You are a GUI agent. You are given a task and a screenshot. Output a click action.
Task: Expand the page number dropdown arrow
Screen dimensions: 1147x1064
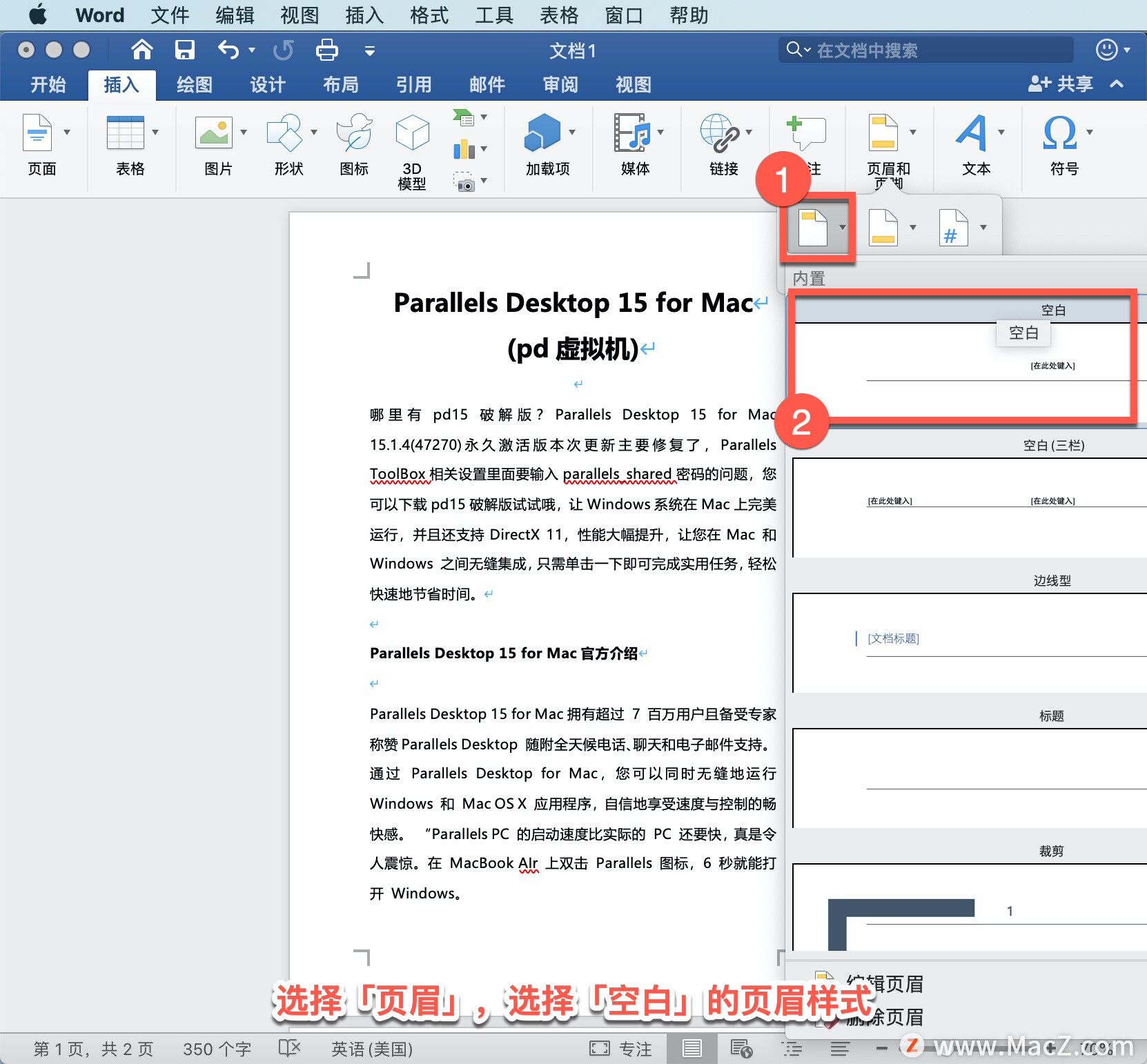[983, 227]
